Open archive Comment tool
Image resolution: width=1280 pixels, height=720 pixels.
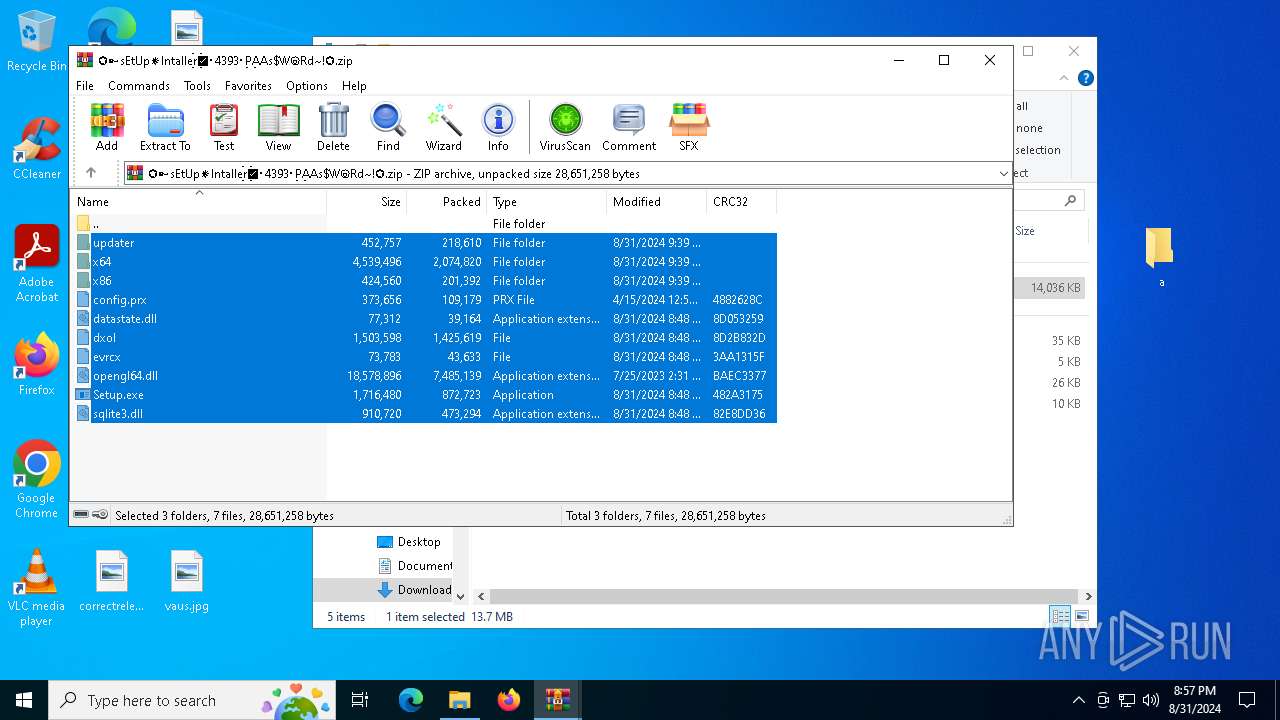coord(628,127)
